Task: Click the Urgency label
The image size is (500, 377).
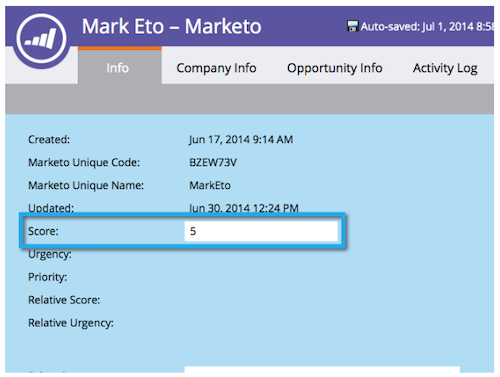Action: 50,254
